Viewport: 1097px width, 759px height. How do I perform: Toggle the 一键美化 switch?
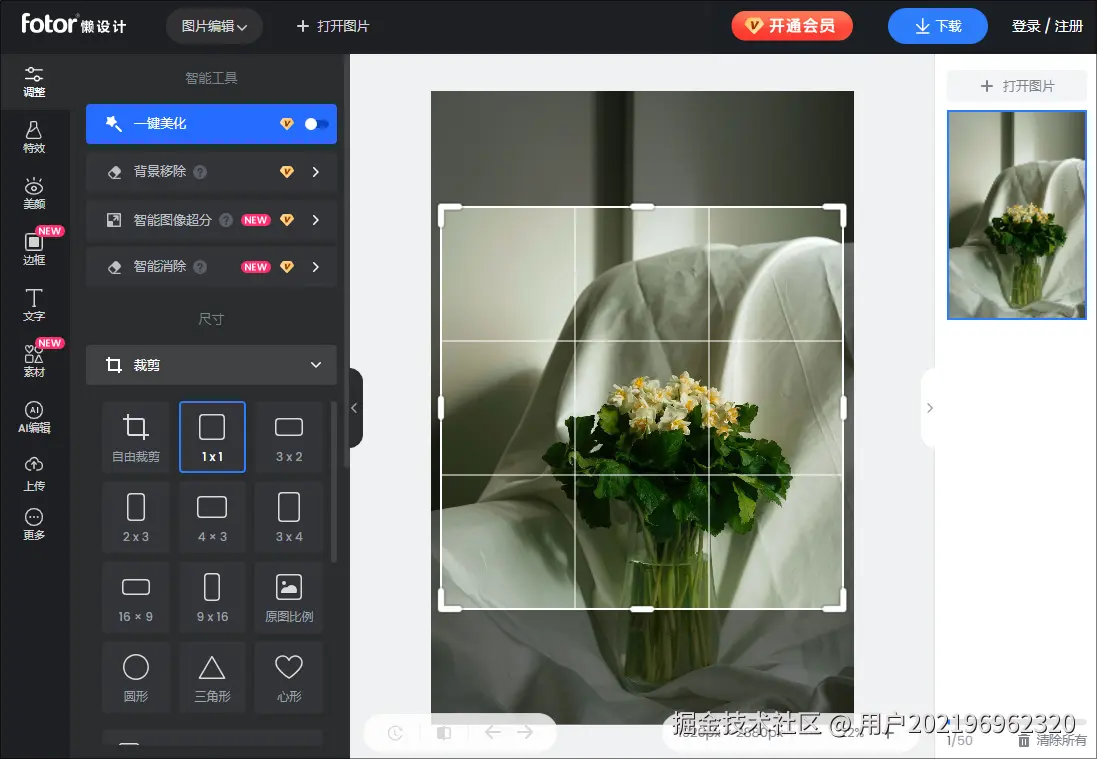tap(316, 124)
